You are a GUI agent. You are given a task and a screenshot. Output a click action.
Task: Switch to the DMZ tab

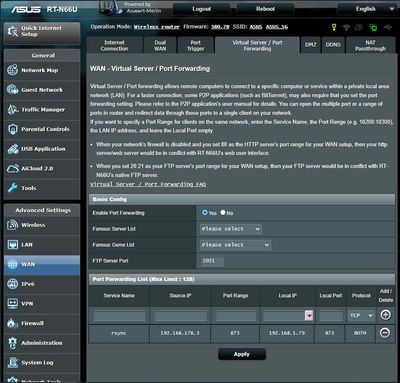311,45
